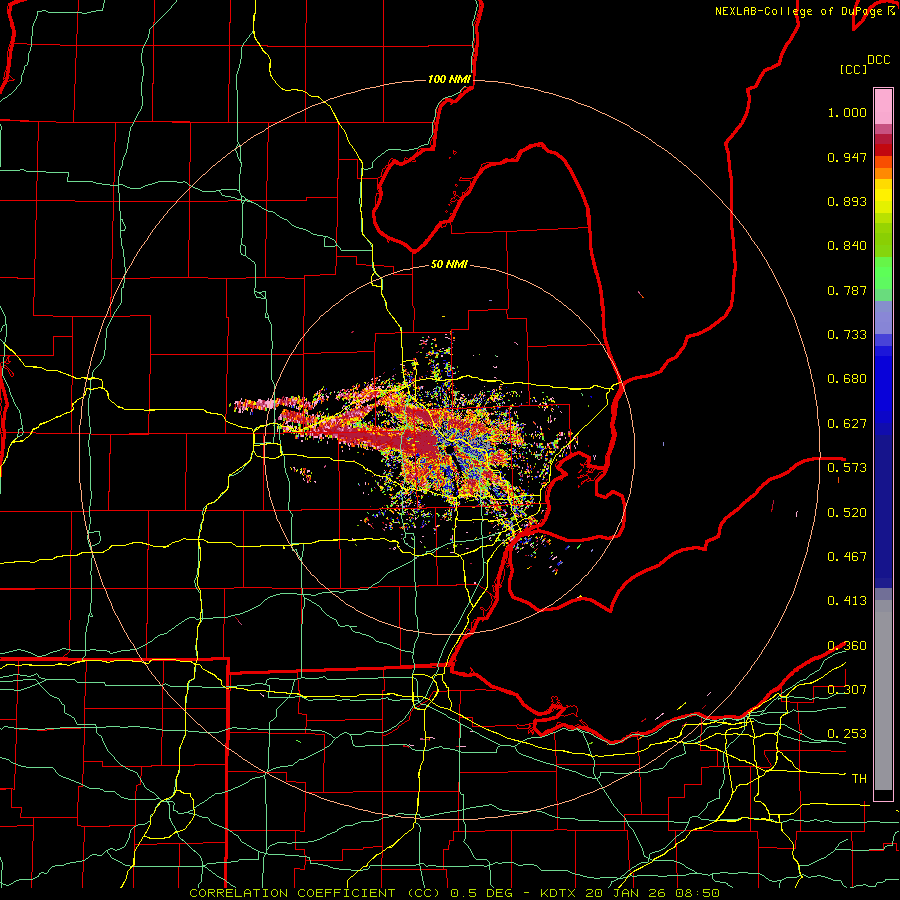This screenshot has width=900, height=900.
Task: Select the 0.360 scale value
Action: click(x=847, y=646)
